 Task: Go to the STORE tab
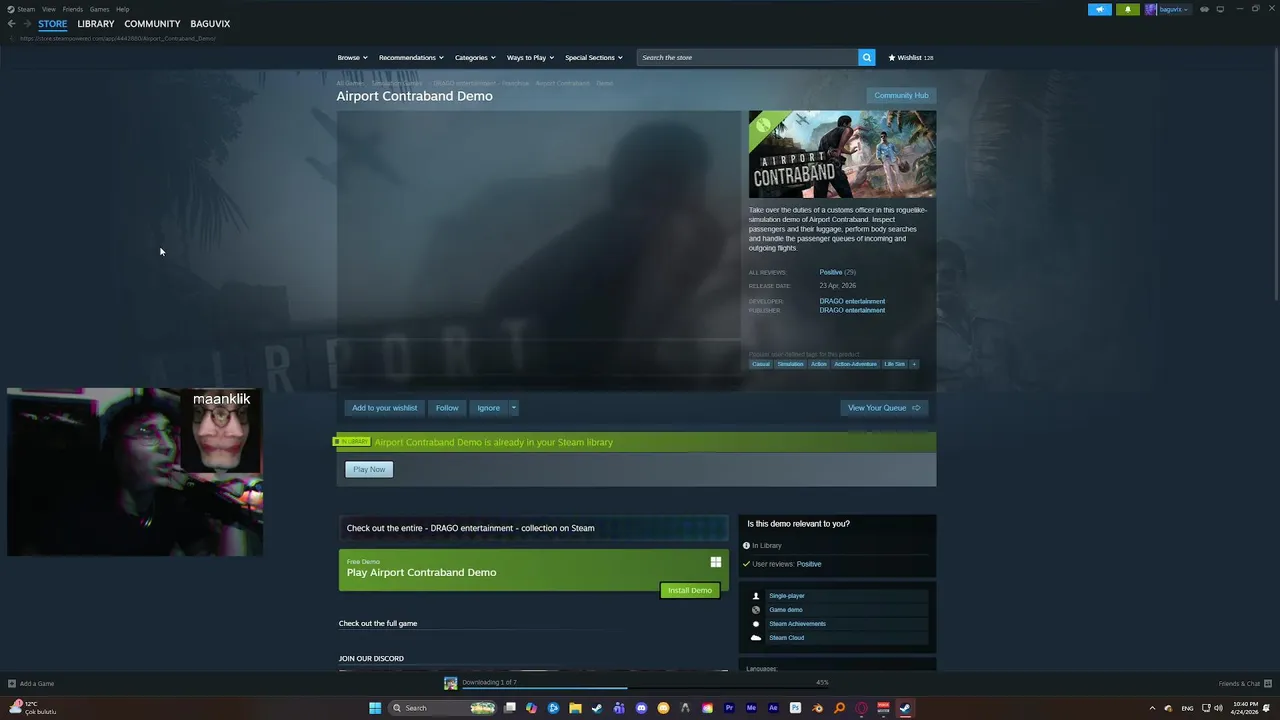[53, 24]
